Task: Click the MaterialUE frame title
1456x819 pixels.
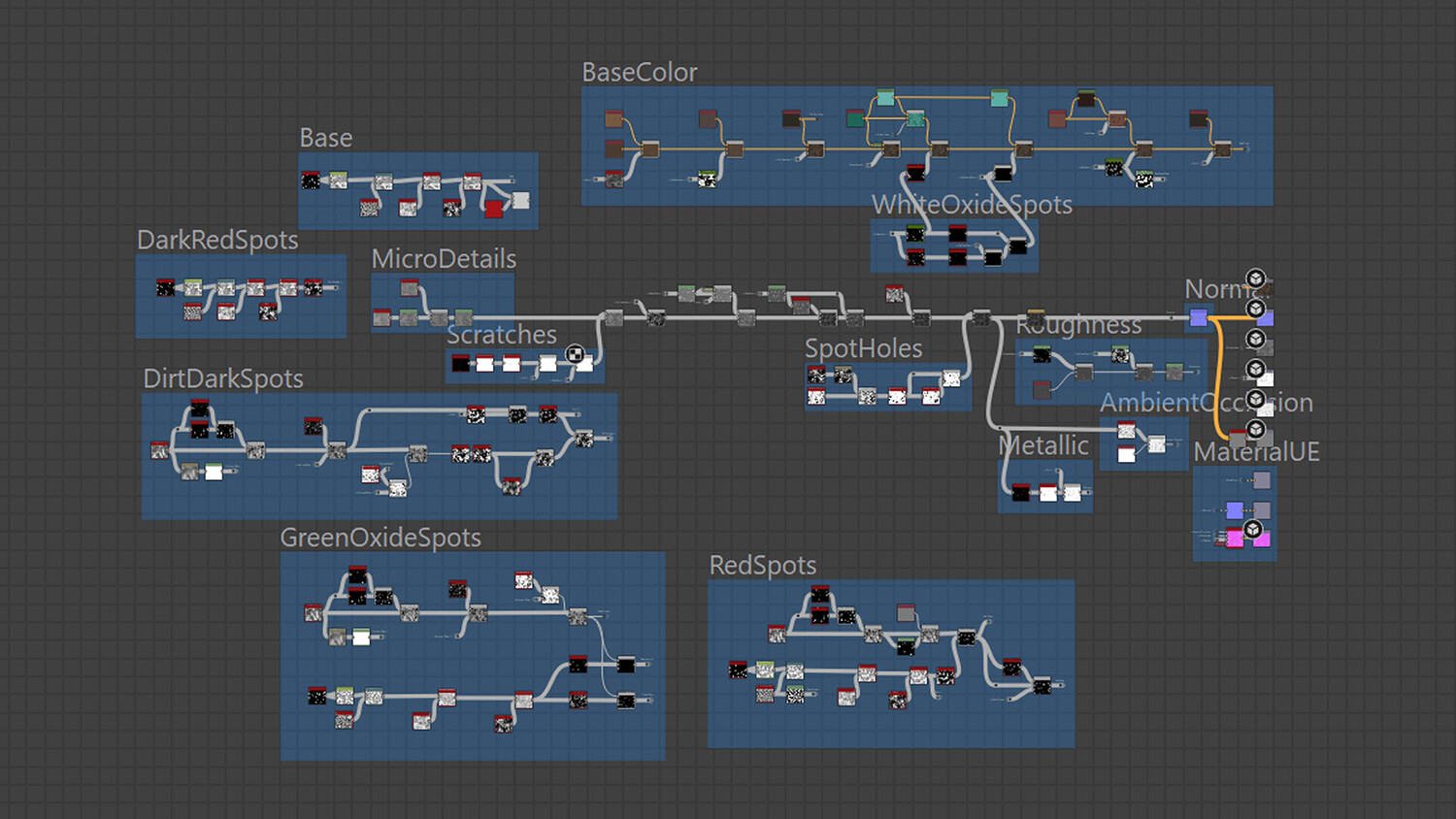Action: click(1257, 451)
